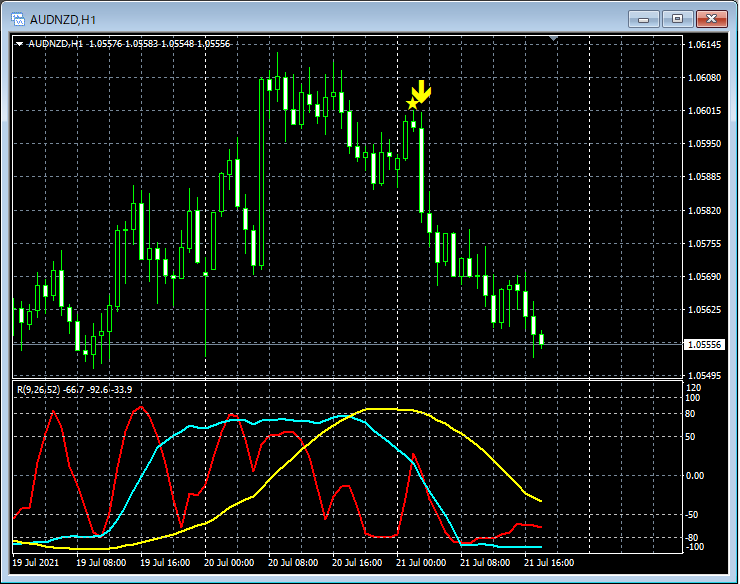
Task: Click the 20 Jul 16:00 time label
Action: pos(357,563)
